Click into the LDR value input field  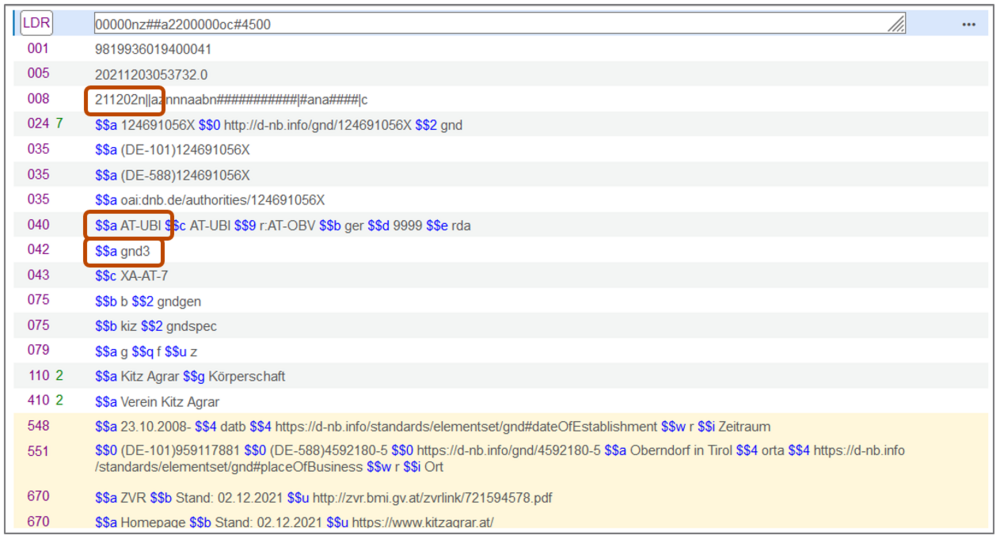499,24
